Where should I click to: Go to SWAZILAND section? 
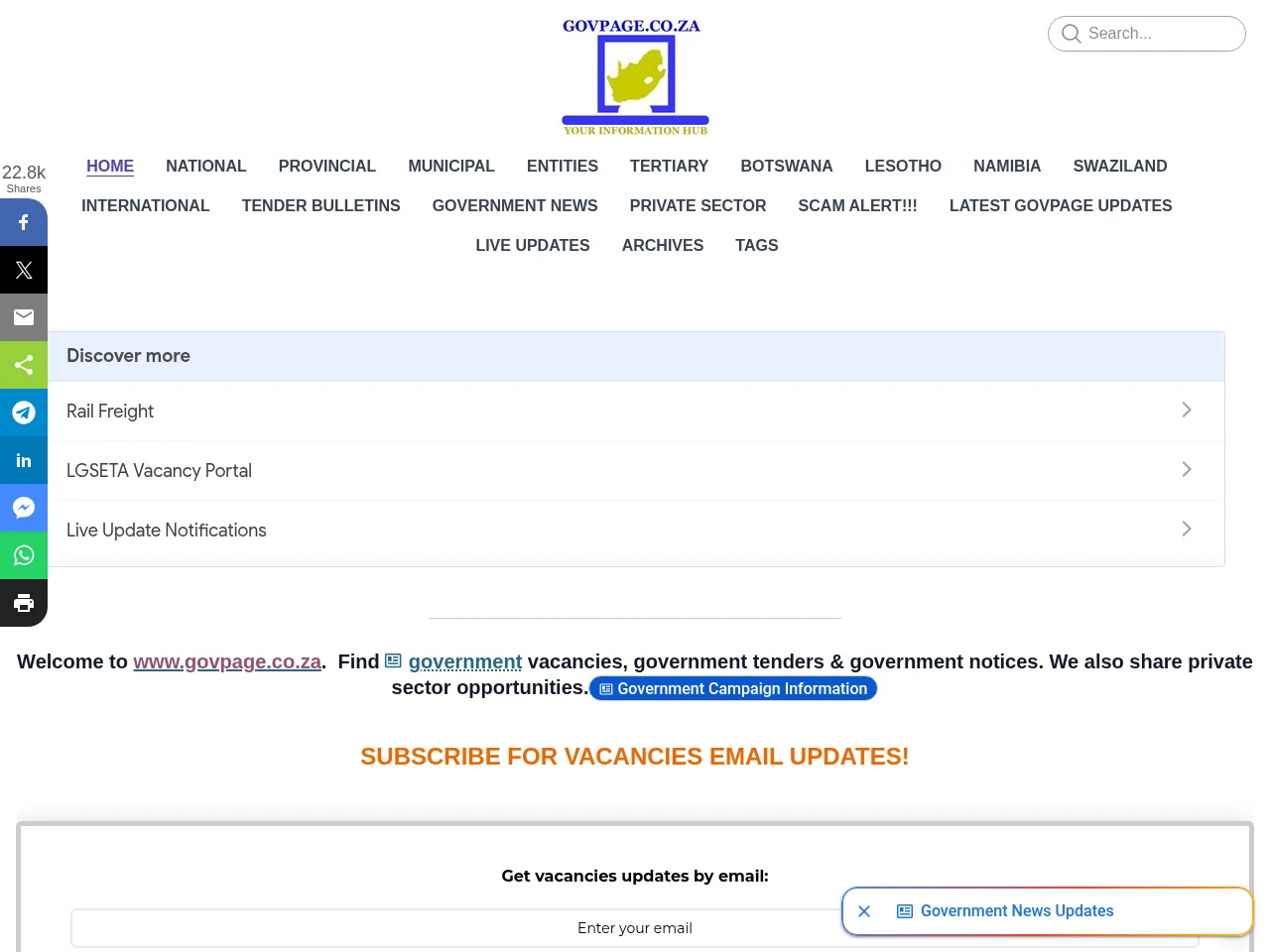point(1120,166)
